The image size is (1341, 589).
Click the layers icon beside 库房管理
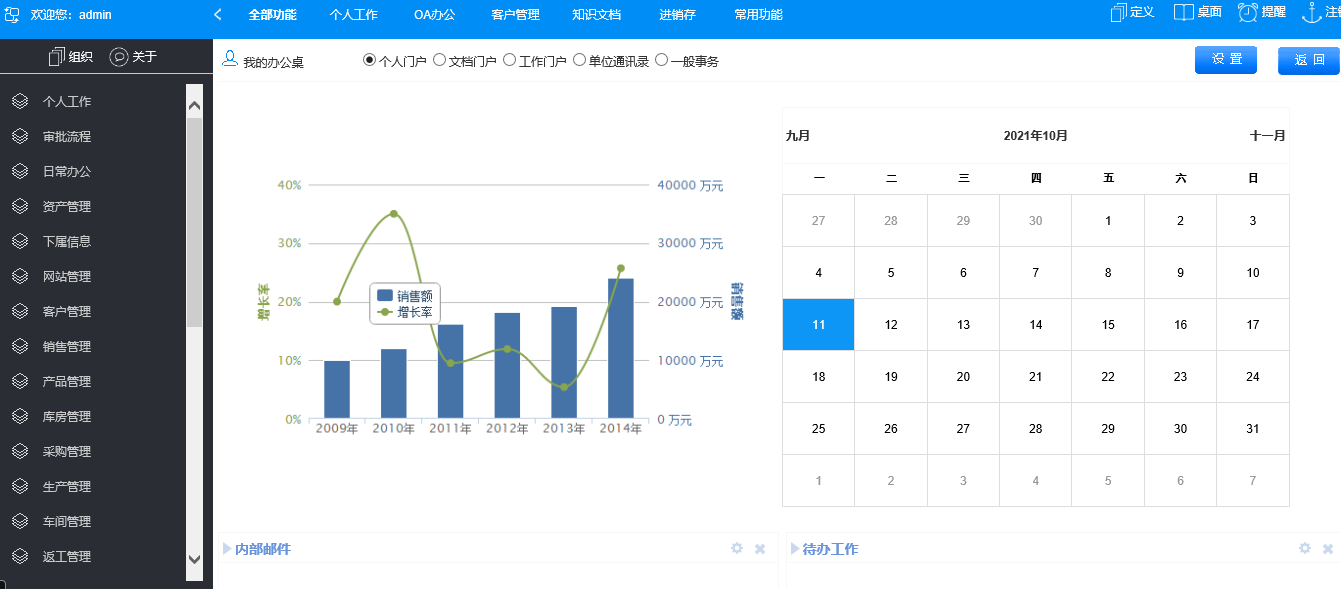pos(19,416)
